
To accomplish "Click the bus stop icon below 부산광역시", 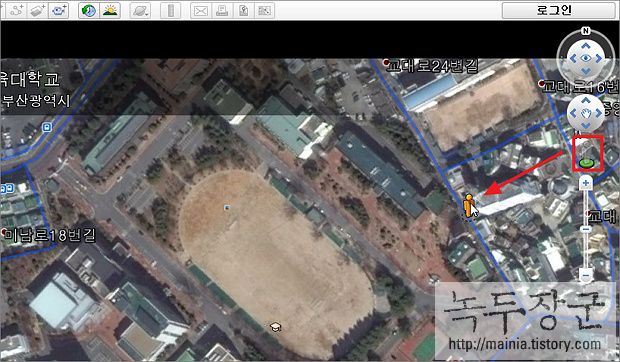I will 47,127.
